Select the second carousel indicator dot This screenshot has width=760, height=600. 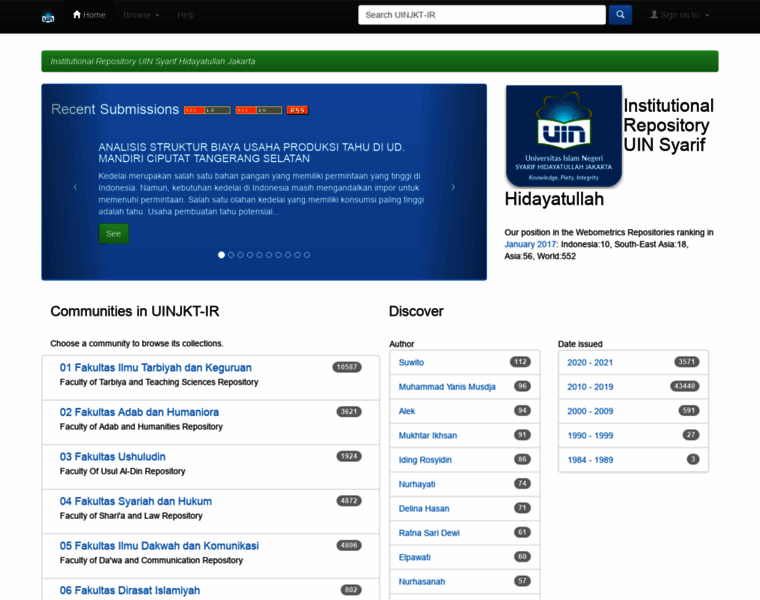pyautogui.click(x=231, y=255)
